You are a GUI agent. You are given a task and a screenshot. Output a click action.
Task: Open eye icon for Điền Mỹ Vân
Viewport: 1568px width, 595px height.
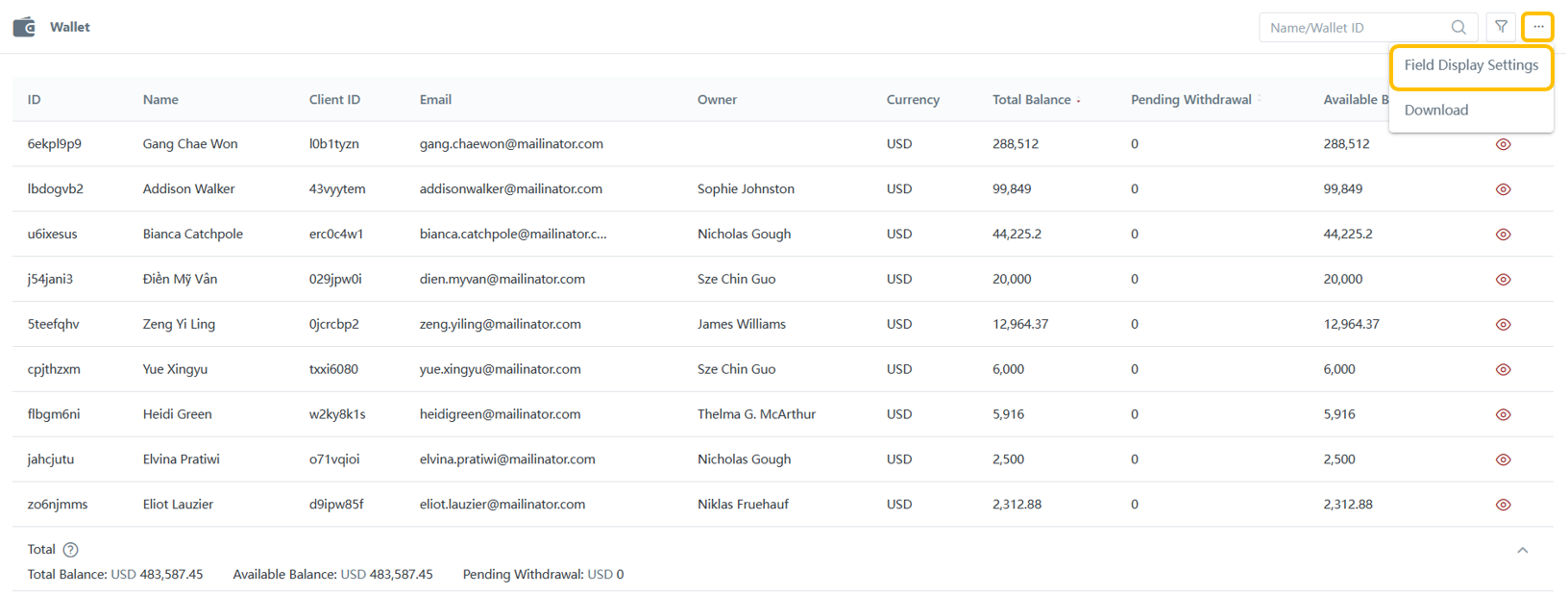[1504, 280]
